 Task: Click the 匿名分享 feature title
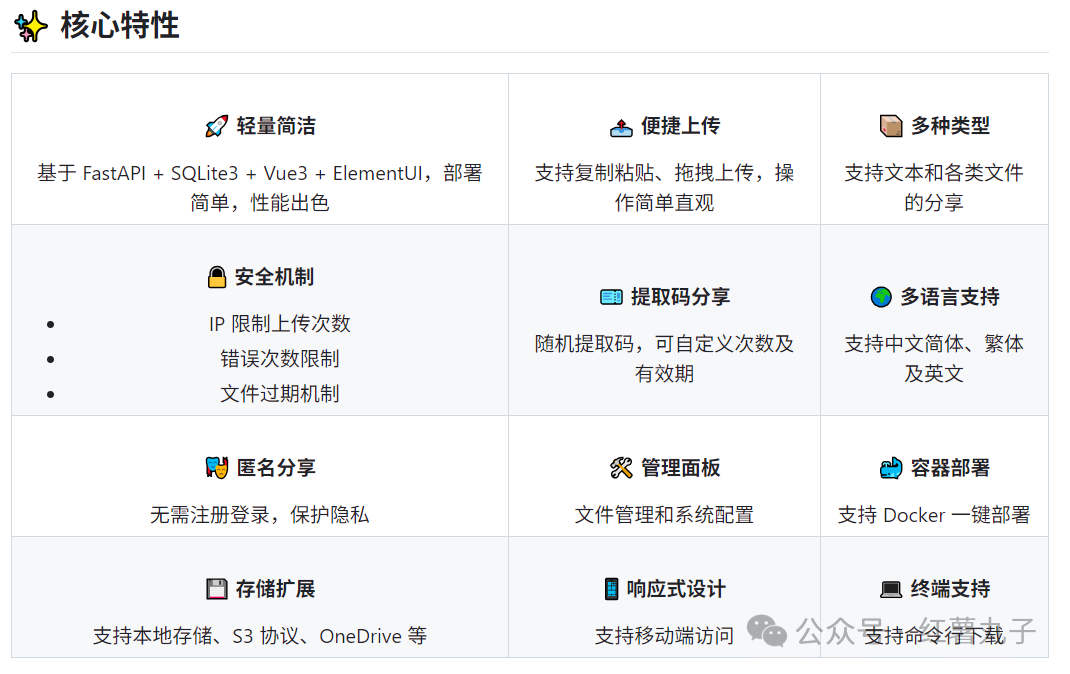click(276, 468)
